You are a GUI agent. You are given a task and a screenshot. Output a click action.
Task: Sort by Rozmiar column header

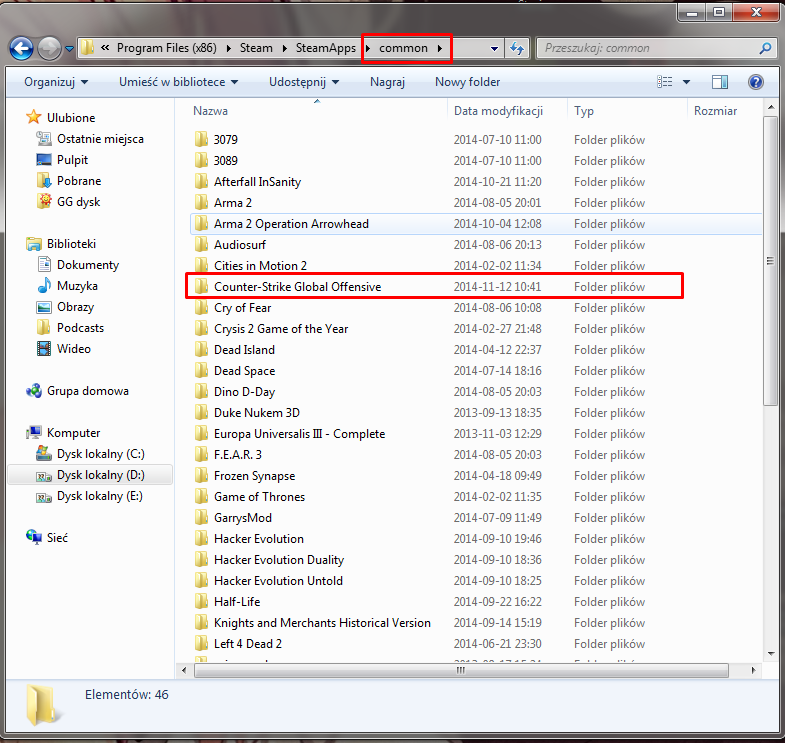[715, 111]
